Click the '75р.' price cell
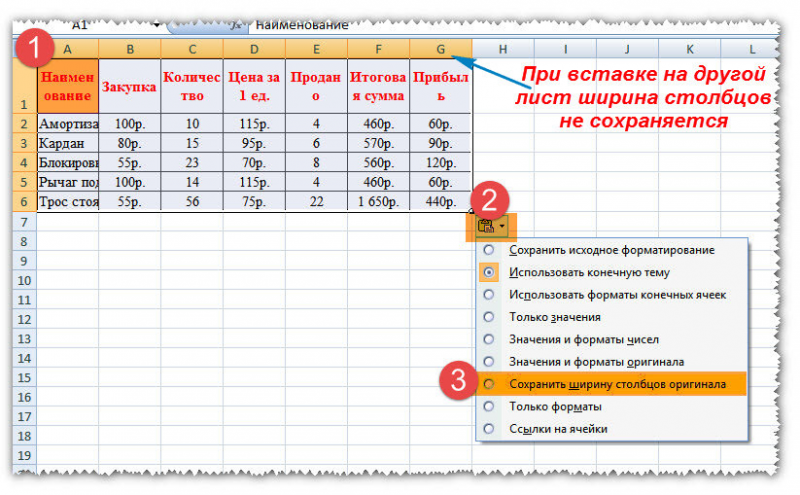The height and width of the screenshot is (495, 800). [254, 202]
